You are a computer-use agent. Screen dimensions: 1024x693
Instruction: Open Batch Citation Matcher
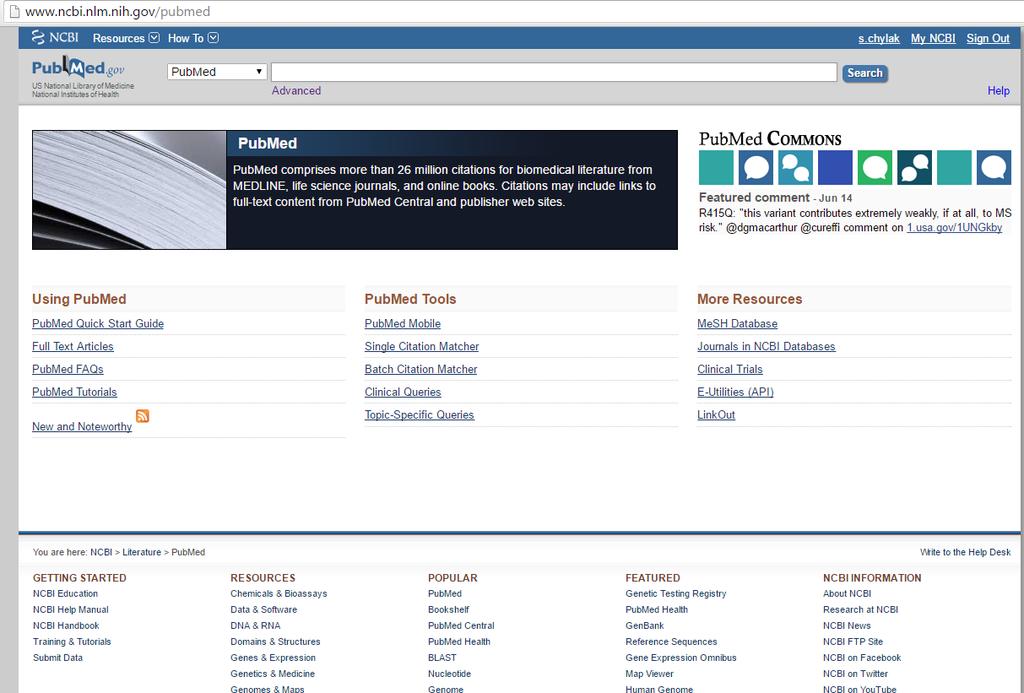421,369
